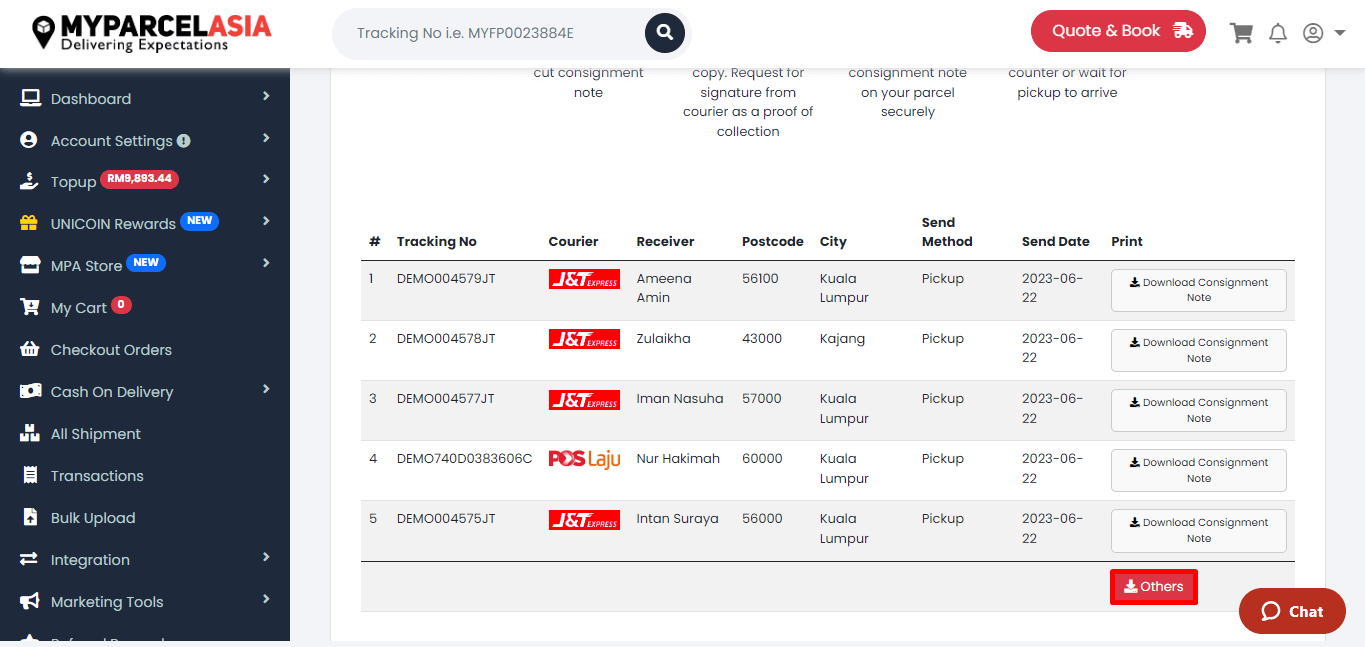
Task: Click the J&T Express logo for DEMO004579JT
Action: [x=584, y=279]
